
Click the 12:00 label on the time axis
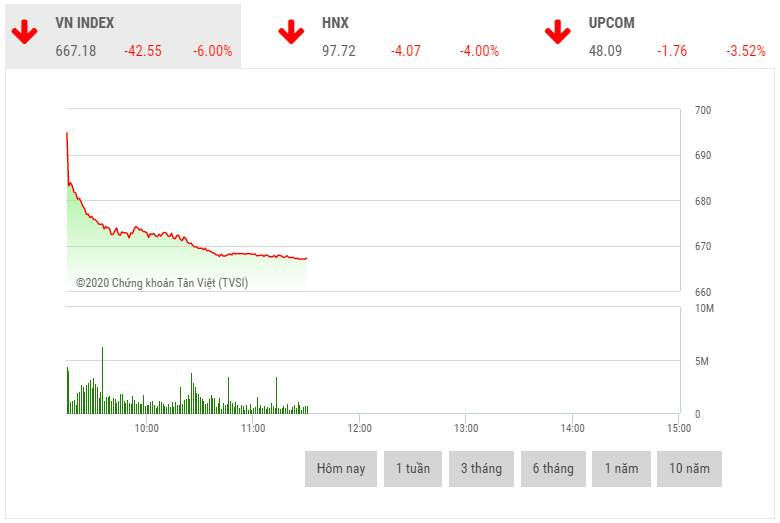coord(359,428)
